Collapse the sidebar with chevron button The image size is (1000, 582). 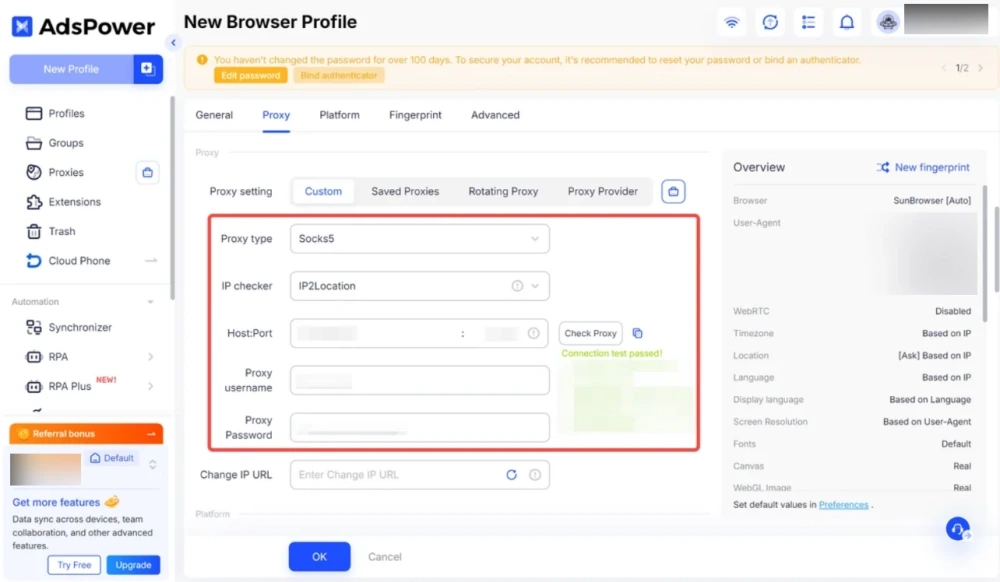[173, 43]
